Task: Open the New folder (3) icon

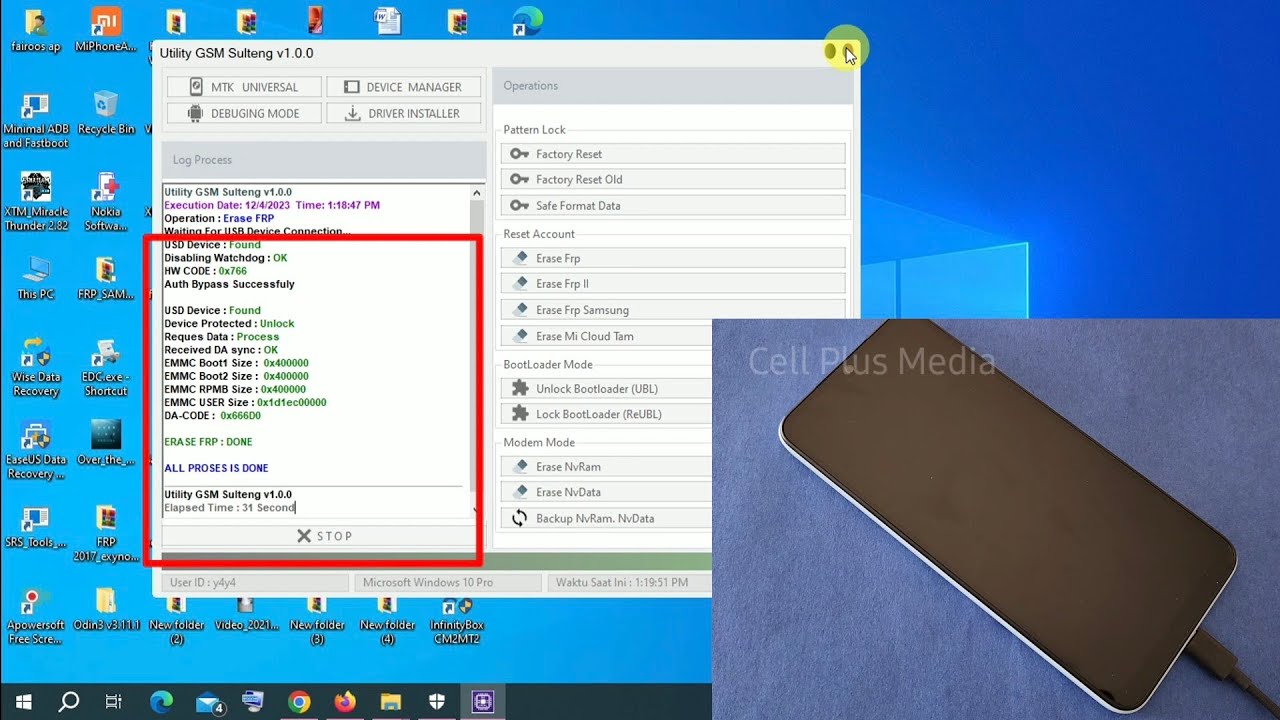Action: [317, 620]
